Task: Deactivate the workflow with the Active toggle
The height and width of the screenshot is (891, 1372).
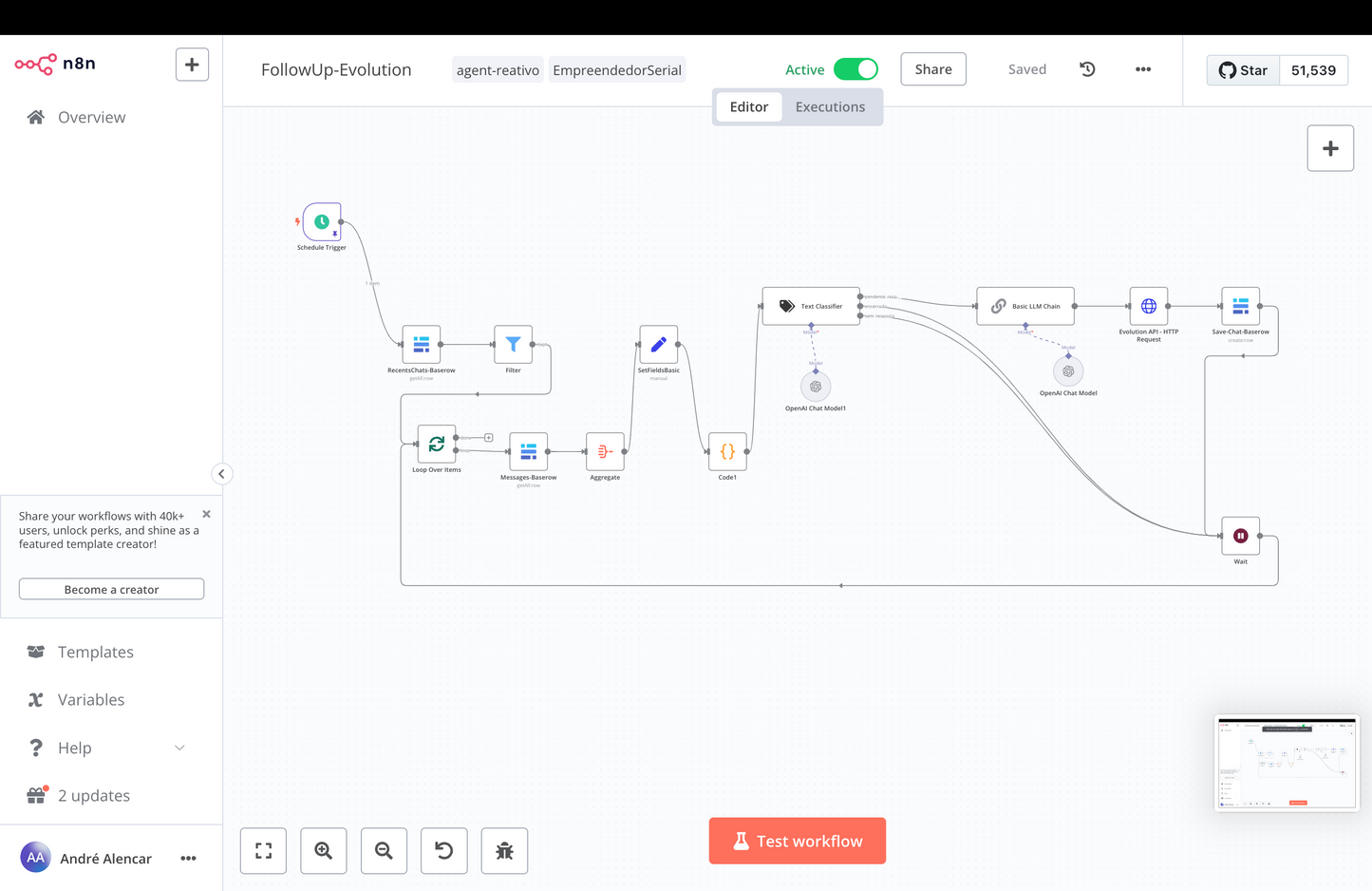Action: [x=855, y=68]
